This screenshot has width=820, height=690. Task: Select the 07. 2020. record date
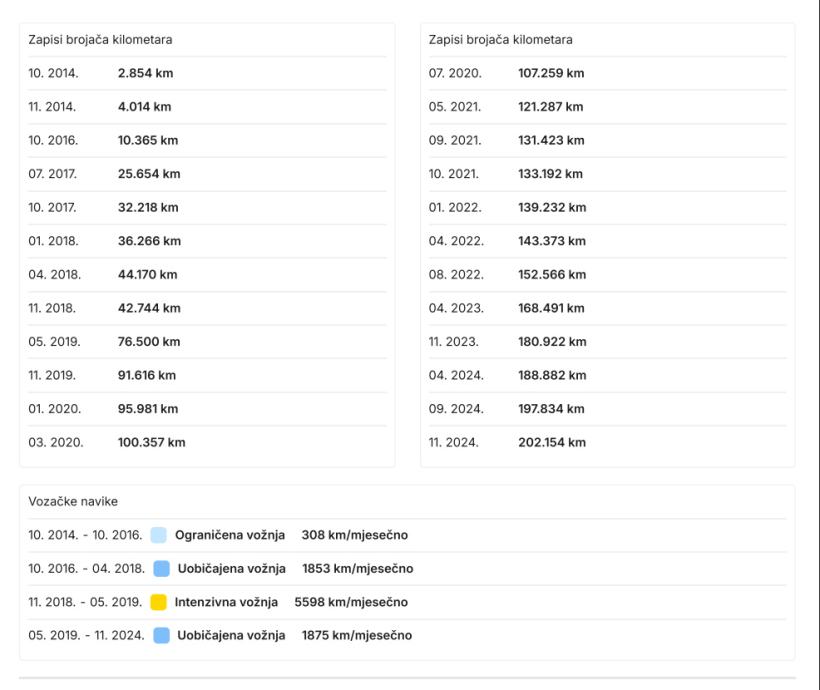coord(455,73)
